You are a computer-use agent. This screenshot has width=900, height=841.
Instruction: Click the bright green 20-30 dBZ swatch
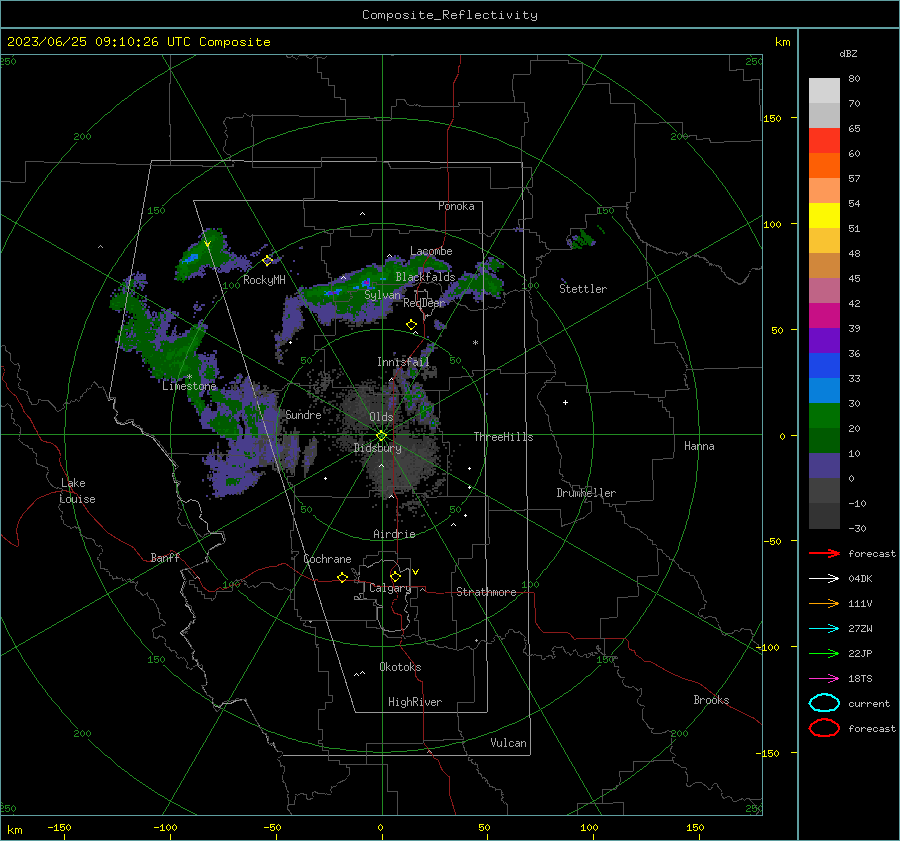824,416
